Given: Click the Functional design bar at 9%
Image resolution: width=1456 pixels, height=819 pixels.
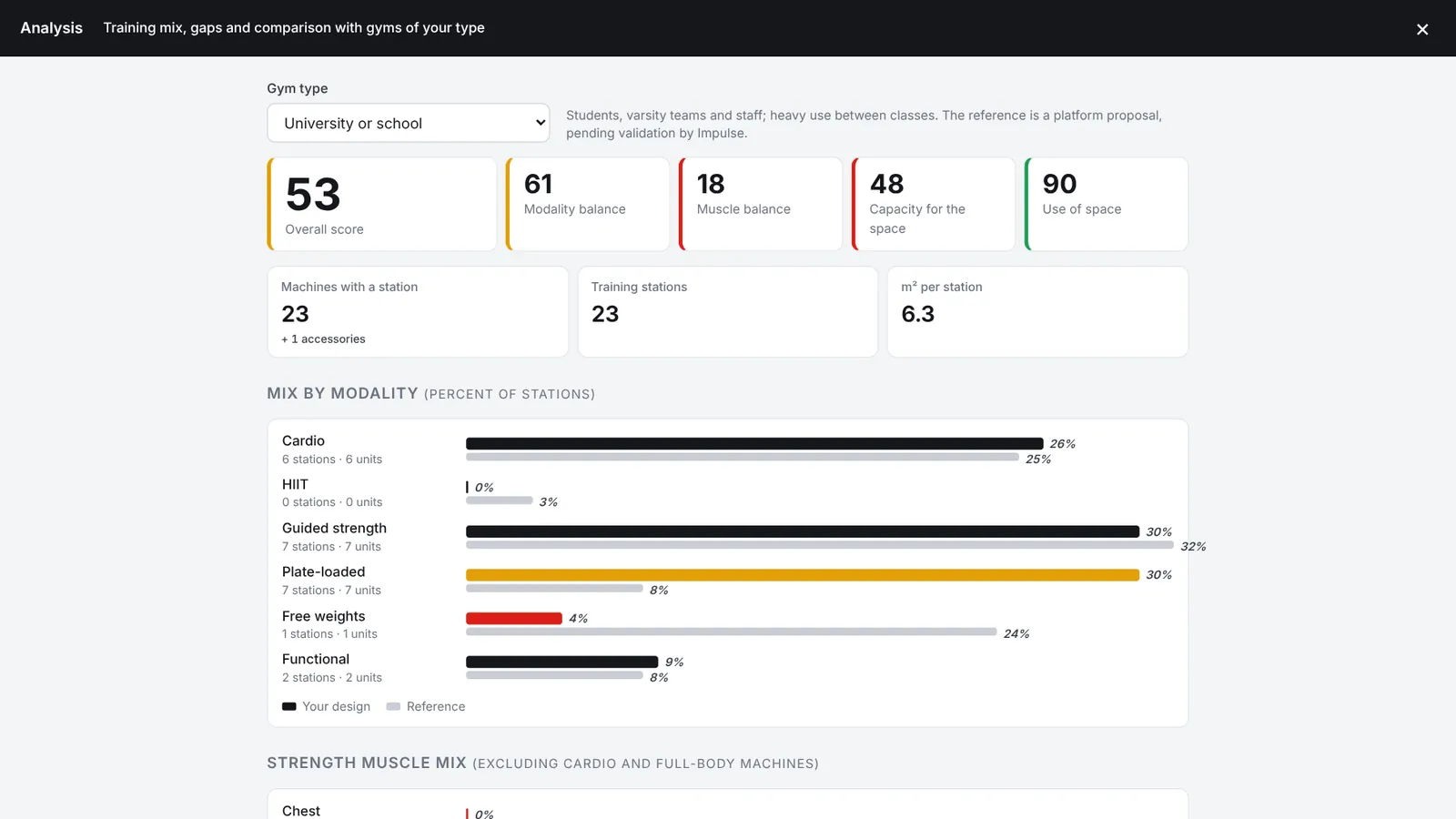Looking at the screenshot, I should pyautogui.click(x=561, y=662).
